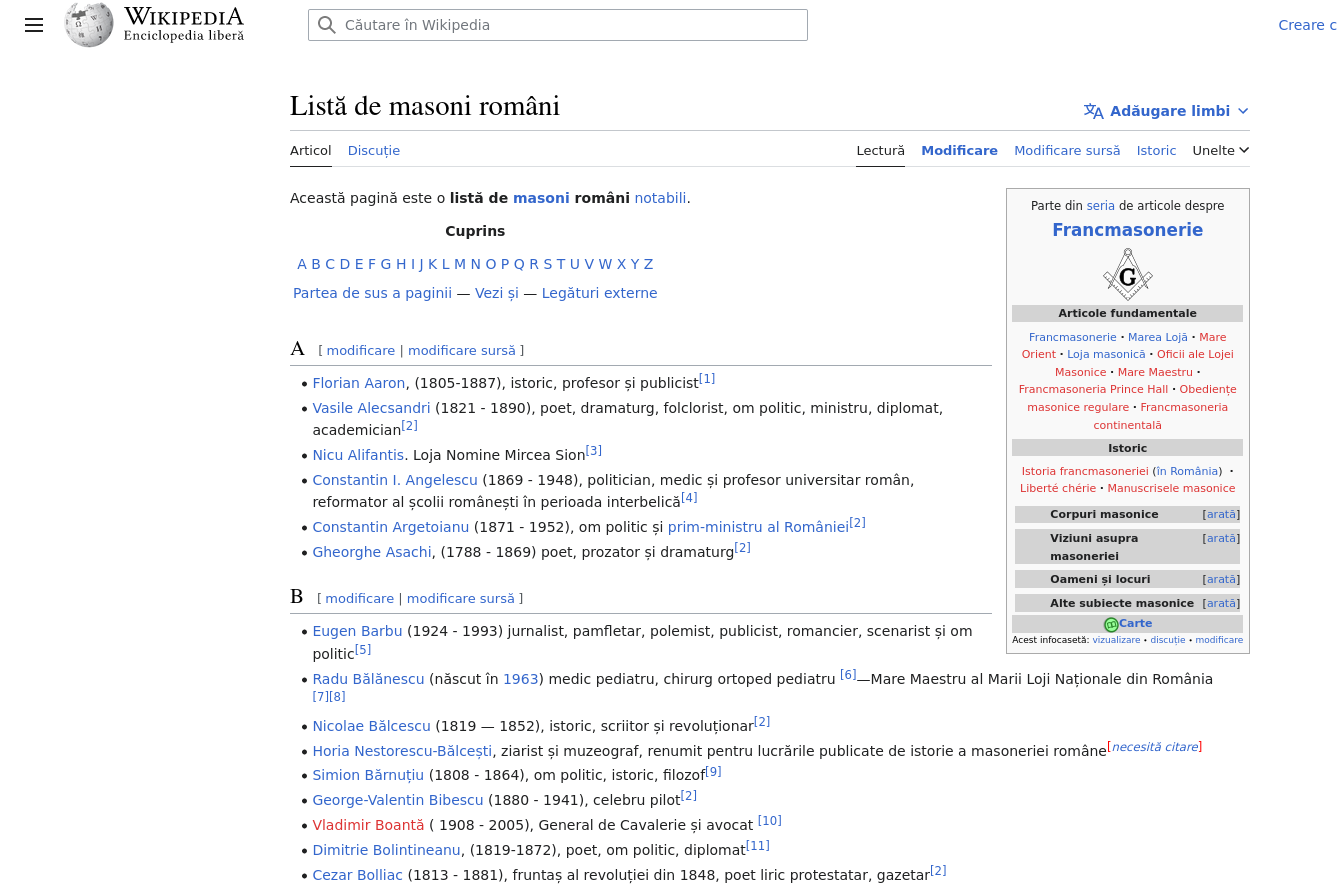Click the seria link in infobox header
This screenshot has height=894, width=1338.
point(1101,206)
